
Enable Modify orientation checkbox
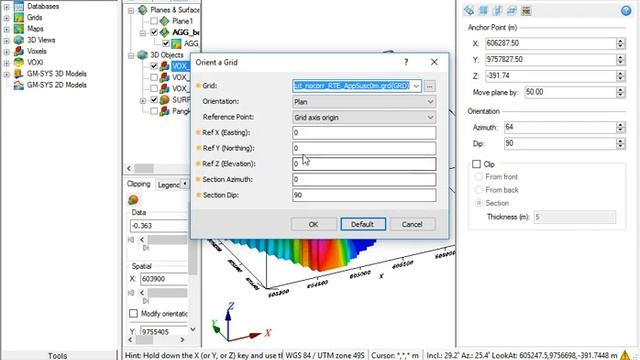click(133, 313)
